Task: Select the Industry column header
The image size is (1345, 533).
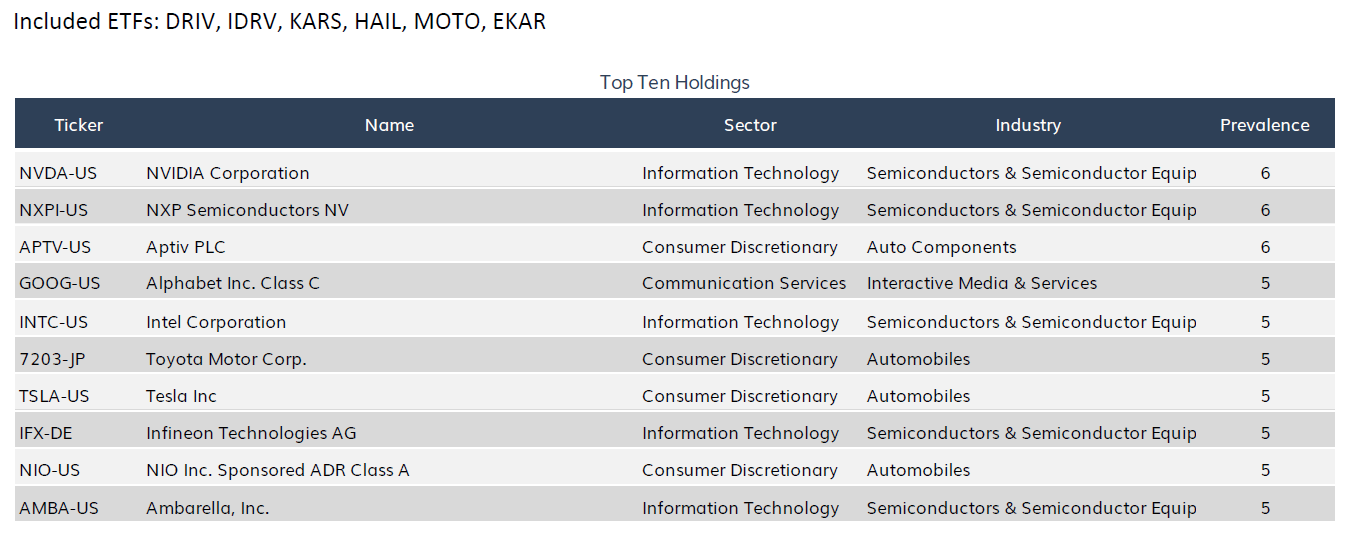Action: click(1028, 125)
